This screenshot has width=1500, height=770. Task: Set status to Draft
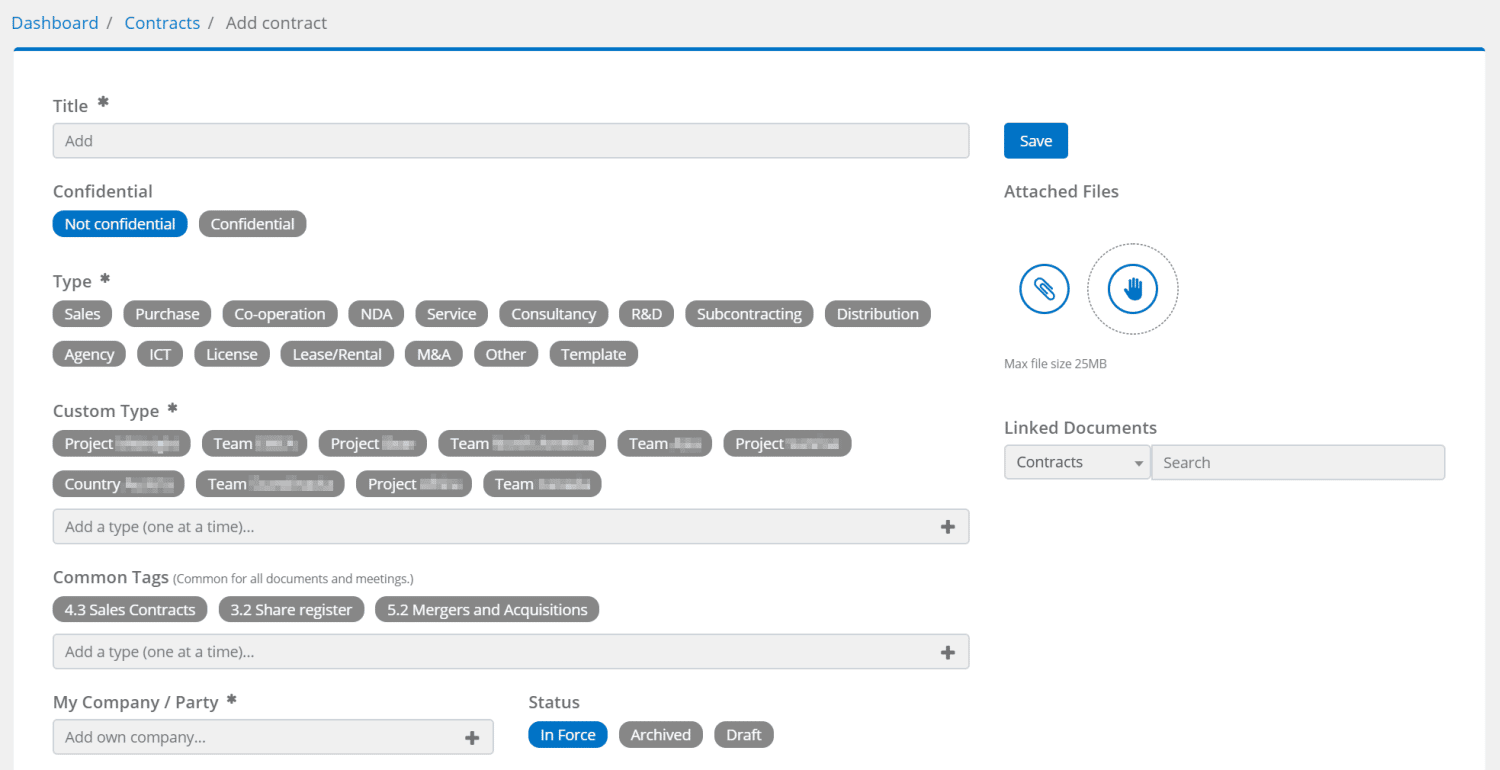[743, 735]
